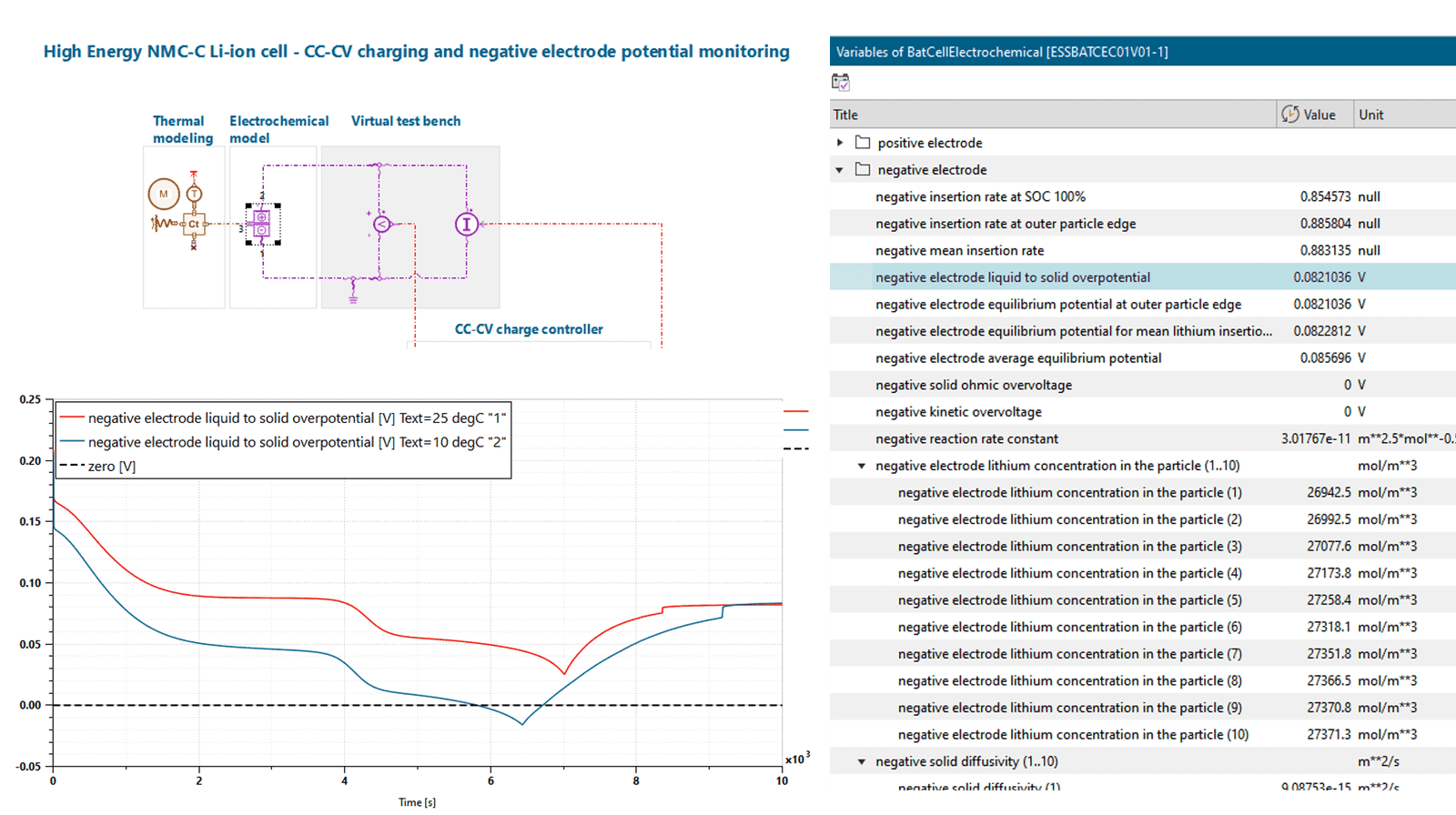This screenshot has height=815, width=1456.
Task: Click the Time [s] axis label
Action: (x=417, y=801)
